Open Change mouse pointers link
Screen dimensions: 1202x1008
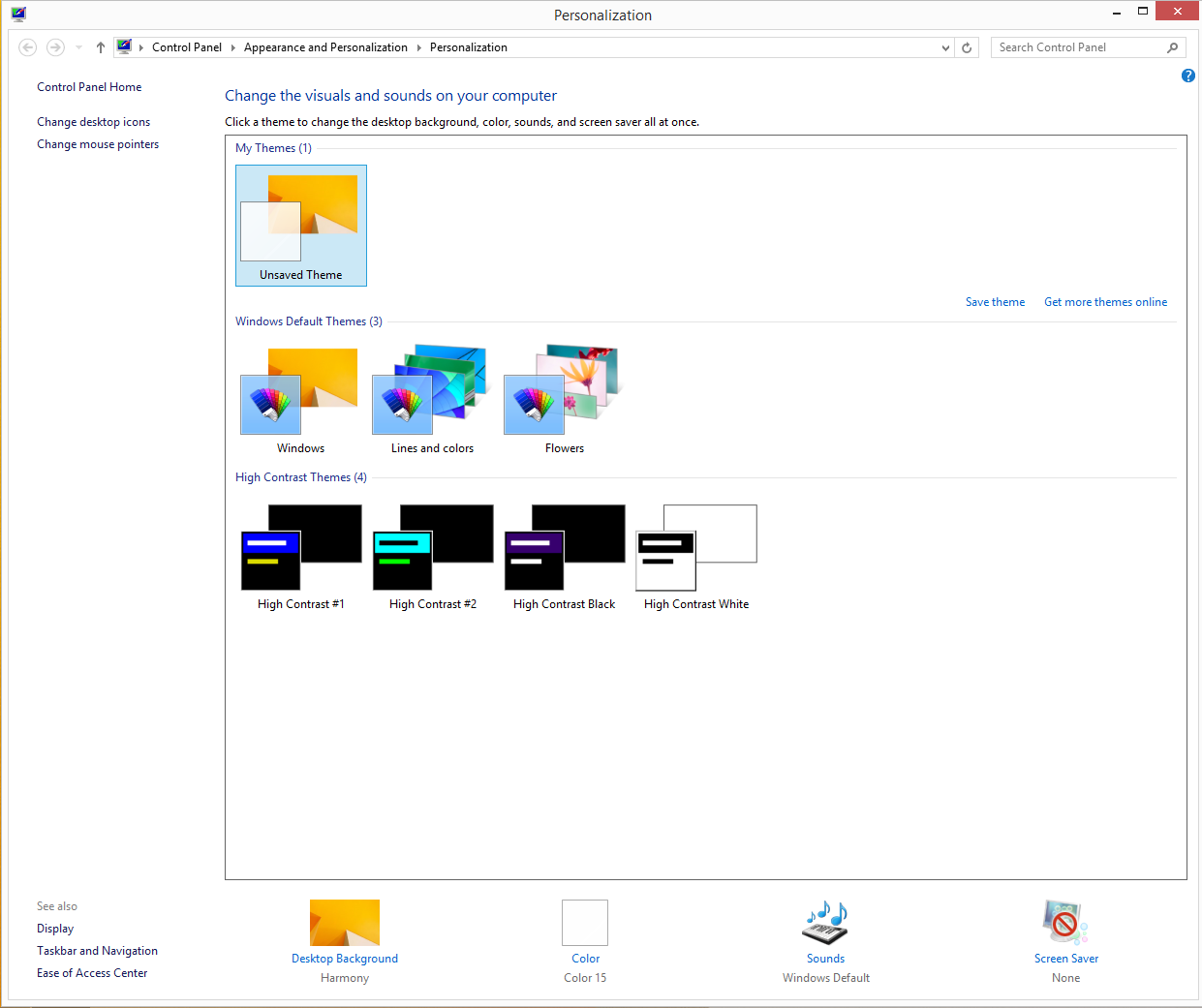pos(98,144)
